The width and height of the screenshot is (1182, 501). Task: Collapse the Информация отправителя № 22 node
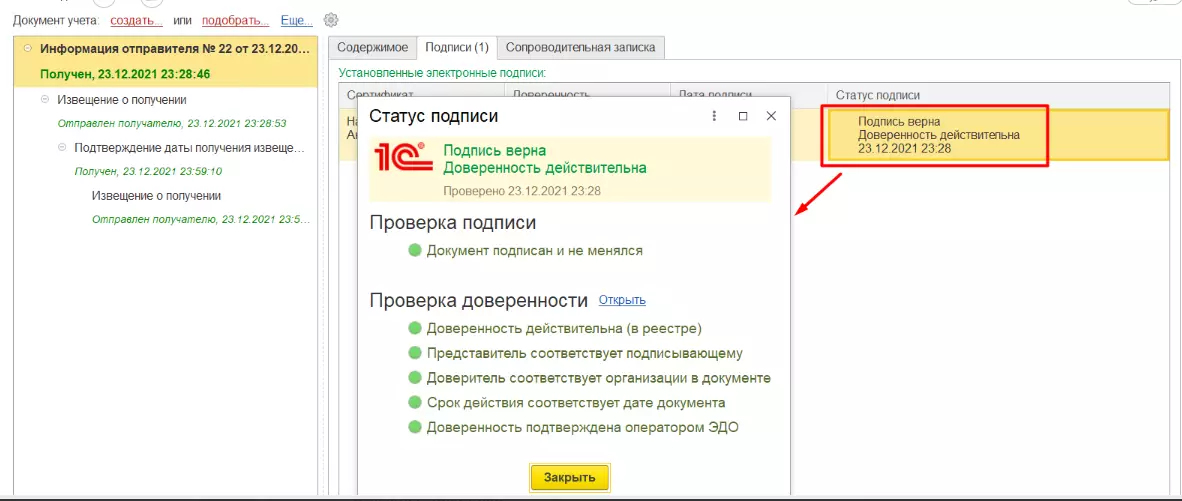click(28, 48)
